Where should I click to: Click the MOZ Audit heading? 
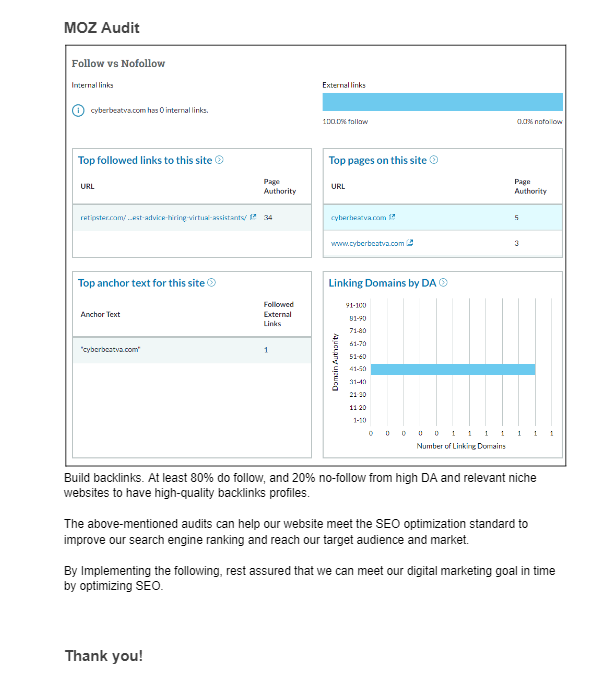tap(102, 28)
